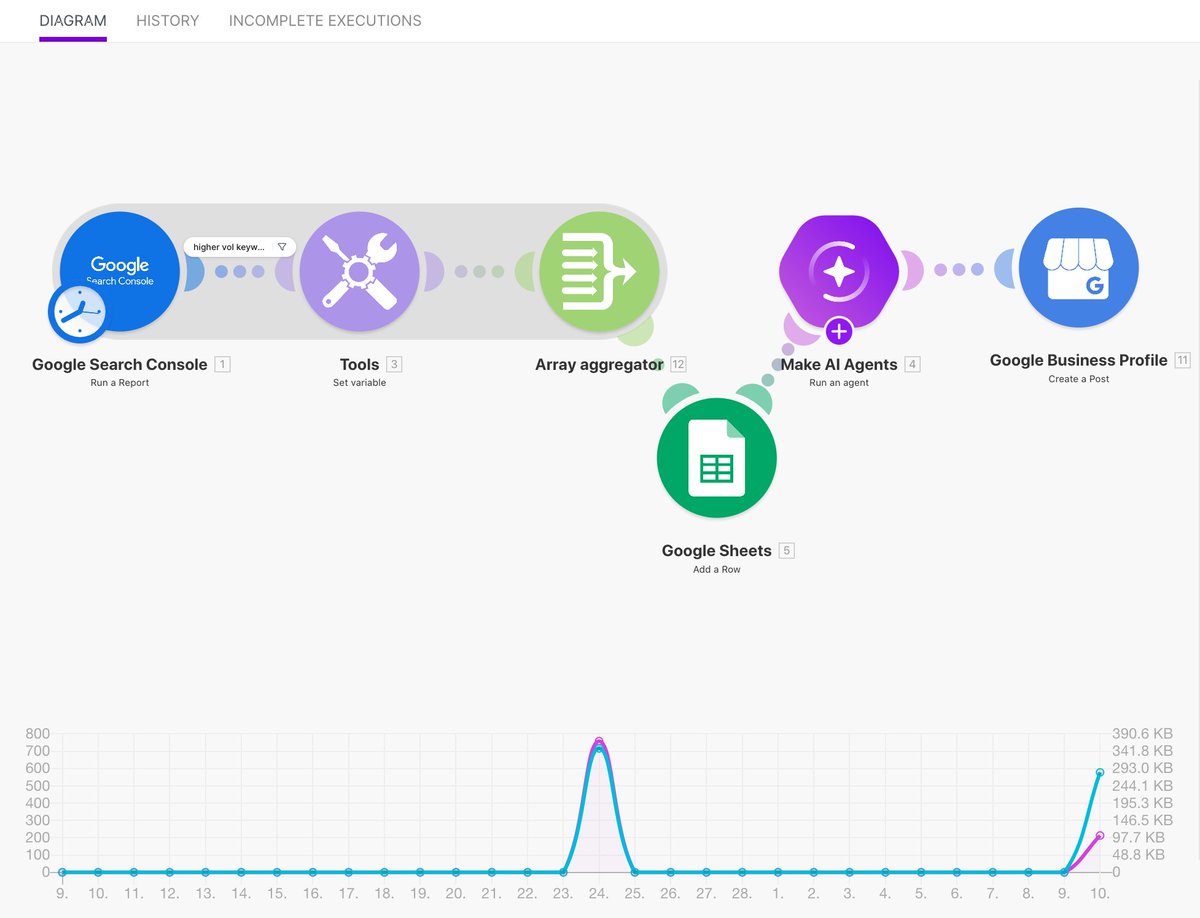Click the 390.6 KB axis label
Screen dimensions: 1200x918
tap(1143, 733)
